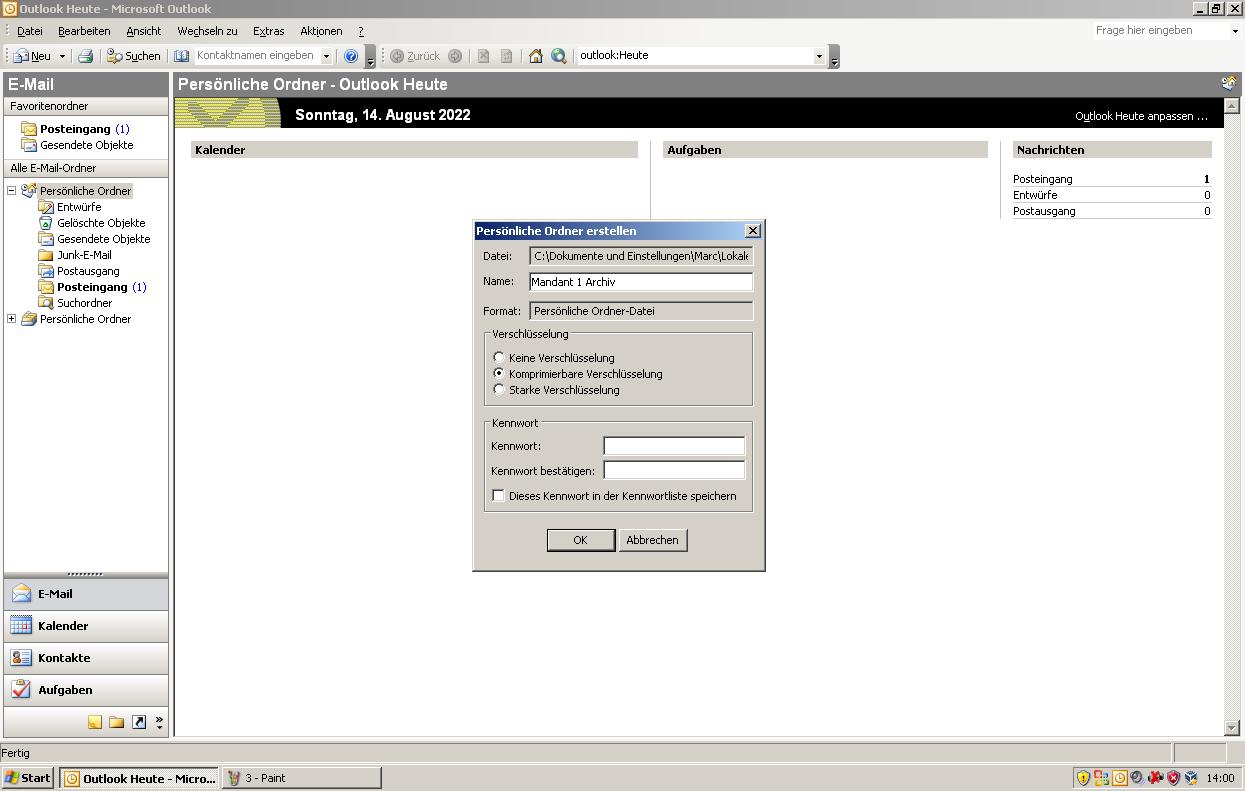Click the navigation pane configure buttons chevron

click(159, 722)
